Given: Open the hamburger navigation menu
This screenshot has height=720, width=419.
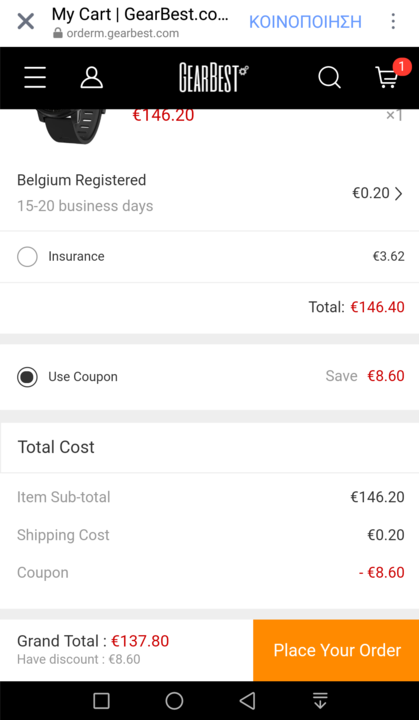Looking at the screenshot, I should pyautogui.click(x=35, y=78).
